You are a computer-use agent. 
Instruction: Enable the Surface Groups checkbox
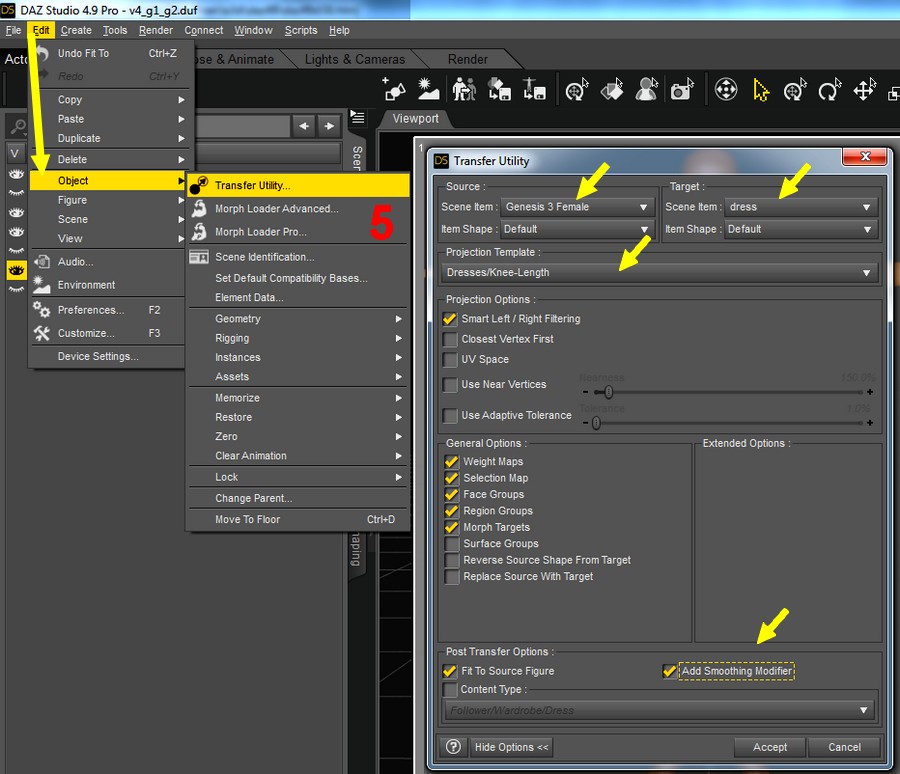point(452,544)
